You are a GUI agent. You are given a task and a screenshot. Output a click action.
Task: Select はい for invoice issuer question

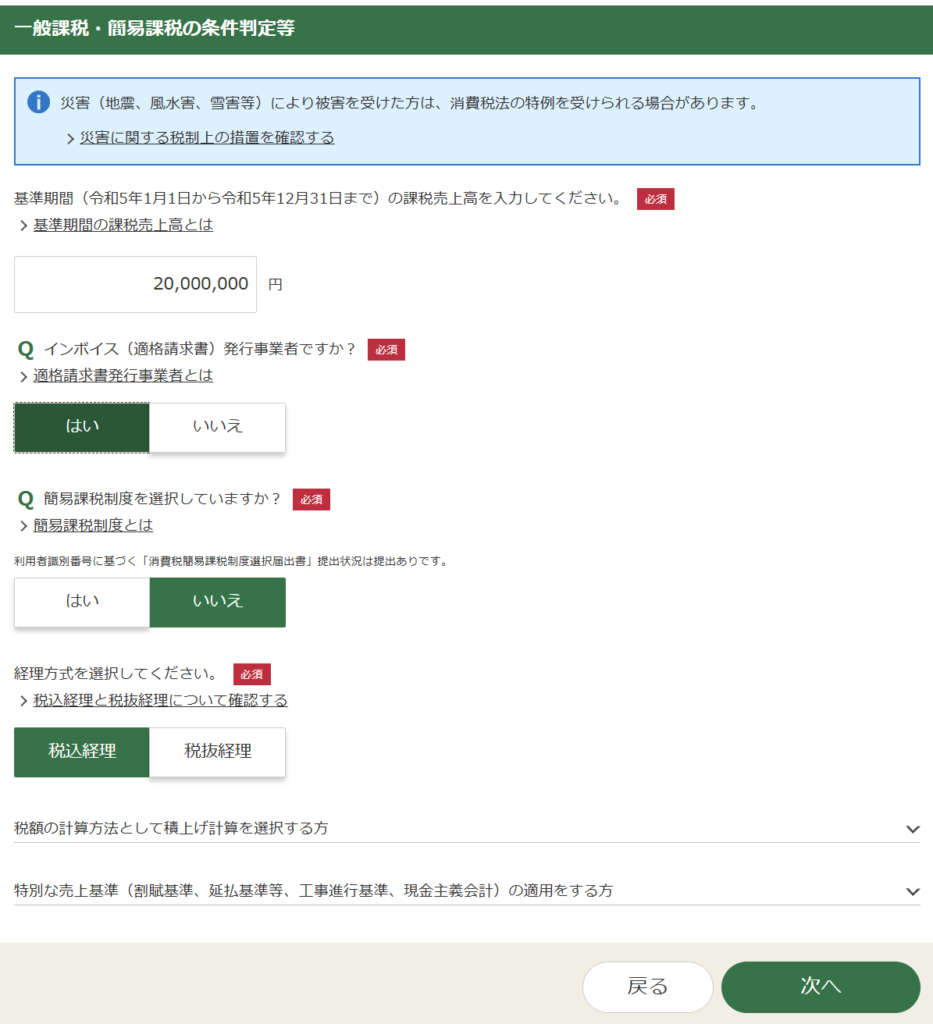pos(82,427)
